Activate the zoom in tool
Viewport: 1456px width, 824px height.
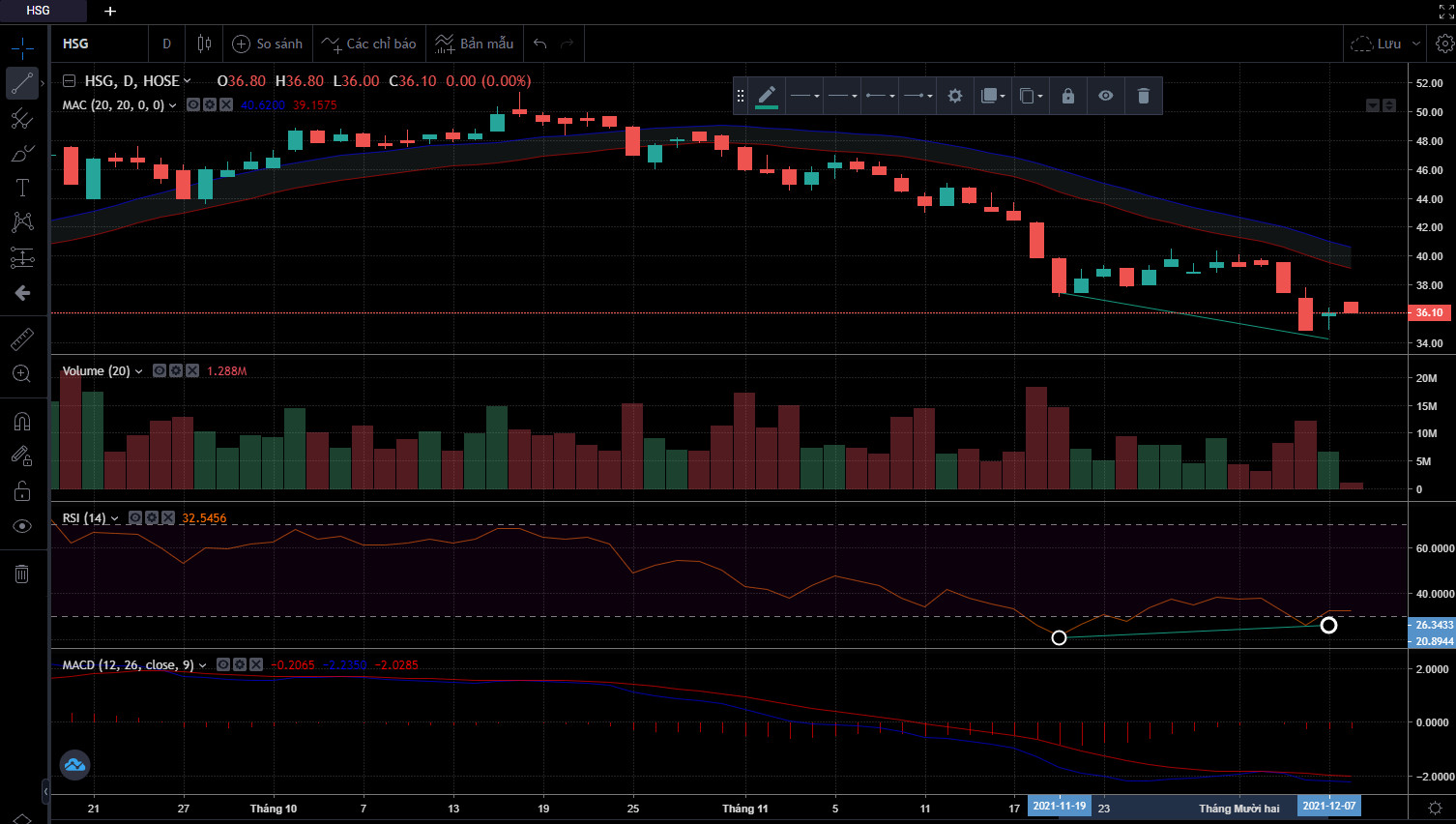[x=22, y=373]
